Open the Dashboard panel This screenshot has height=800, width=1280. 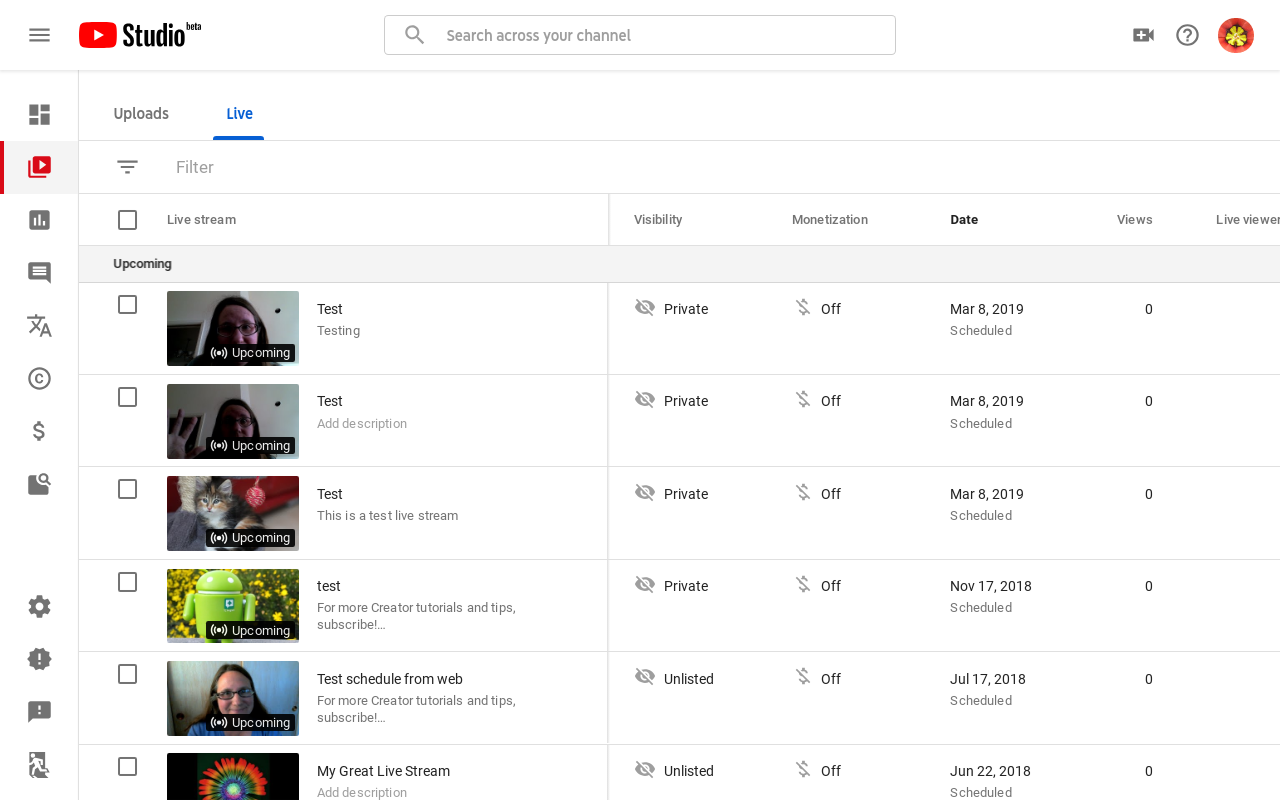(40, 114)
